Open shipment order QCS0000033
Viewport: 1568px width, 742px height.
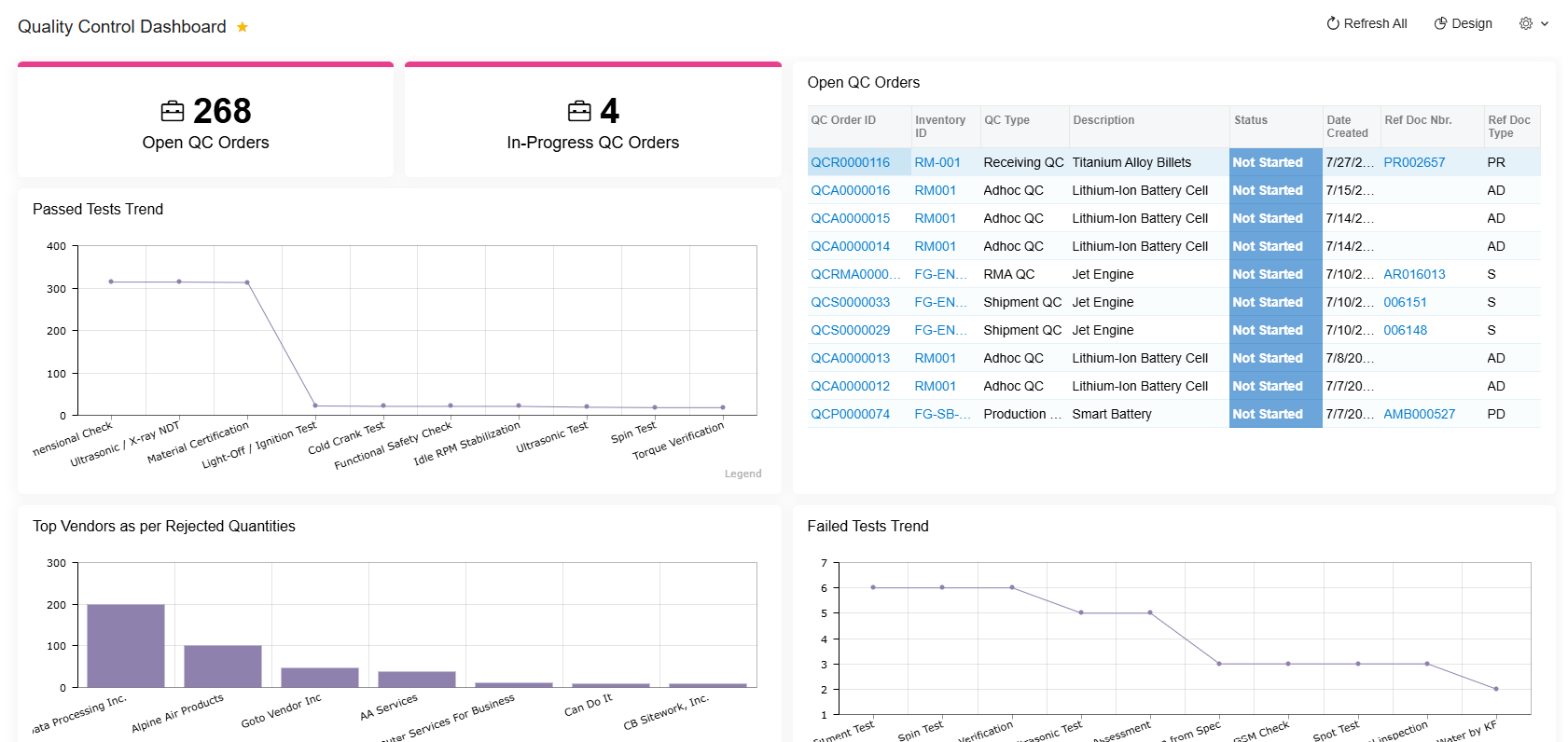[x=850, y=302]
